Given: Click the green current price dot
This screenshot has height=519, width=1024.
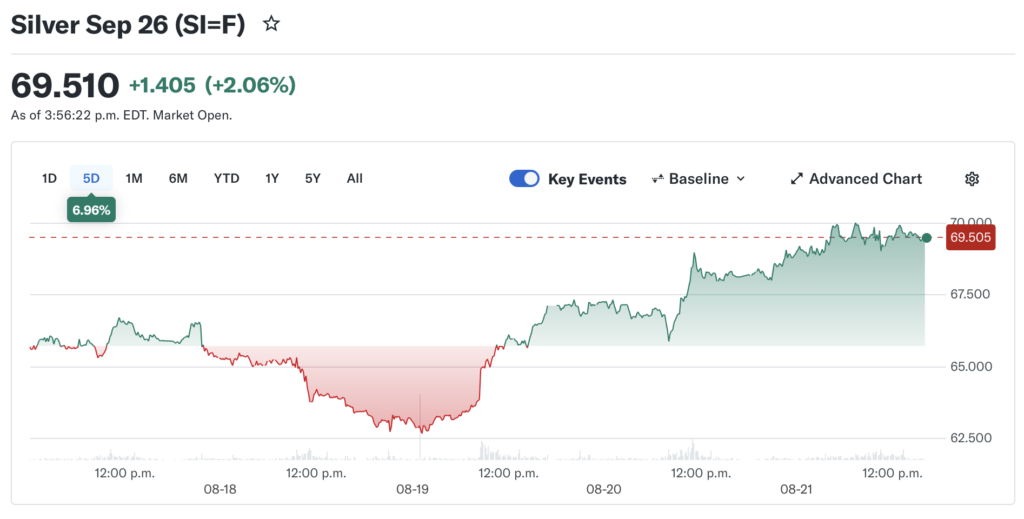Looking at the screenshot, I should [x=926, y=238].
